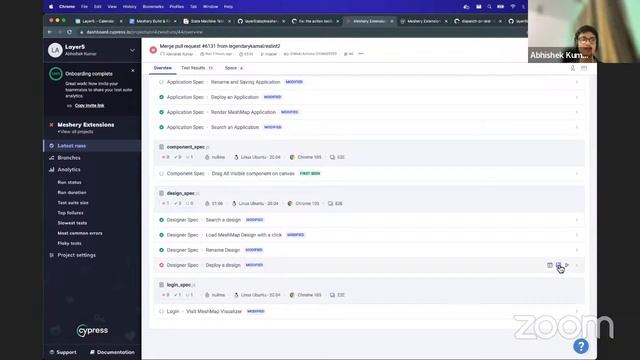
Task: Open Run status analytics
Action: tap(69, 182)
